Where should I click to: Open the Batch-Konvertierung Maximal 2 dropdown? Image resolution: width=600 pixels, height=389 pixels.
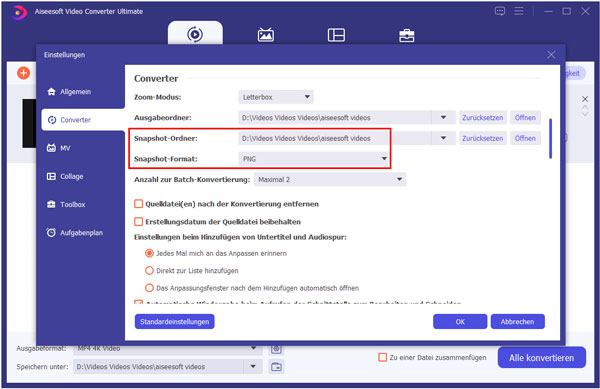pos(329,179)
